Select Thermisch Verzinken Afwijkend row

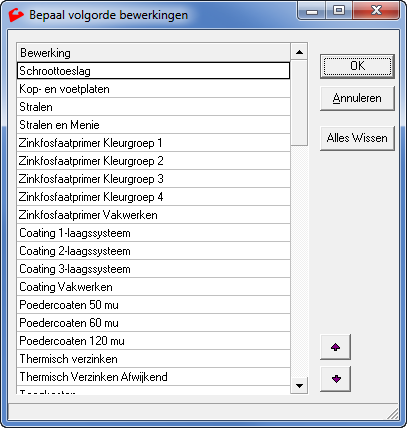point(153,377)
